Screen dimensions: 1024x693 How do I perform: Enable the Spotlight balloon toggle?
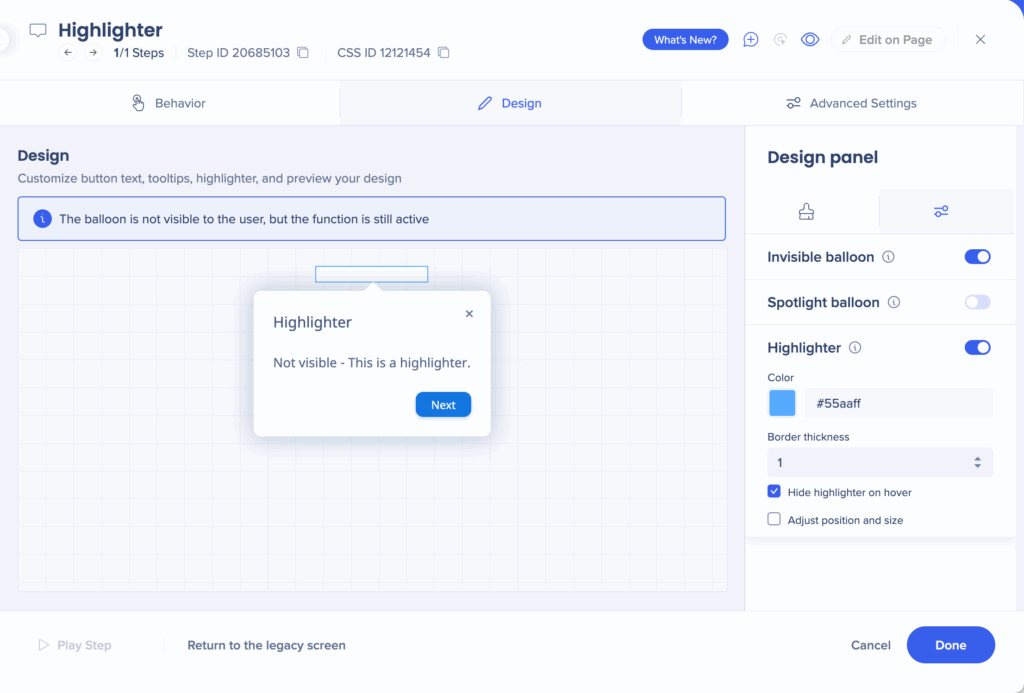tap(977, 302)
